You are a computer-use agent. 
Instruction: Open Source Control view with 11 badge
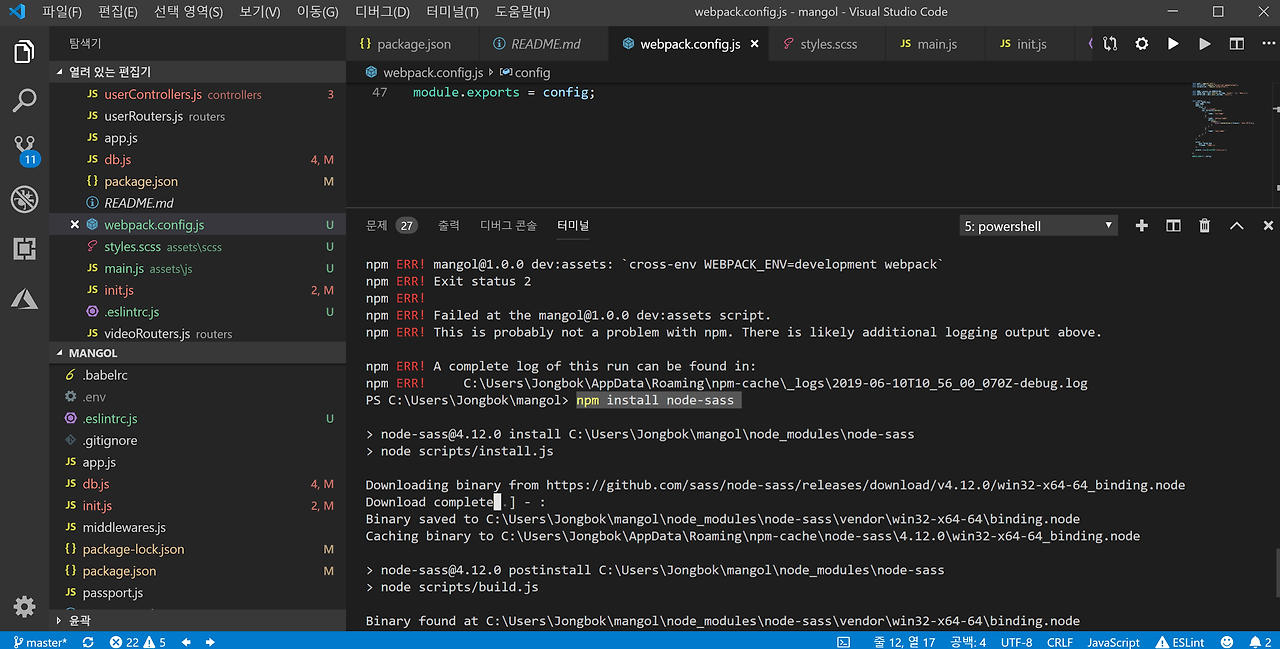coord(25,150)
